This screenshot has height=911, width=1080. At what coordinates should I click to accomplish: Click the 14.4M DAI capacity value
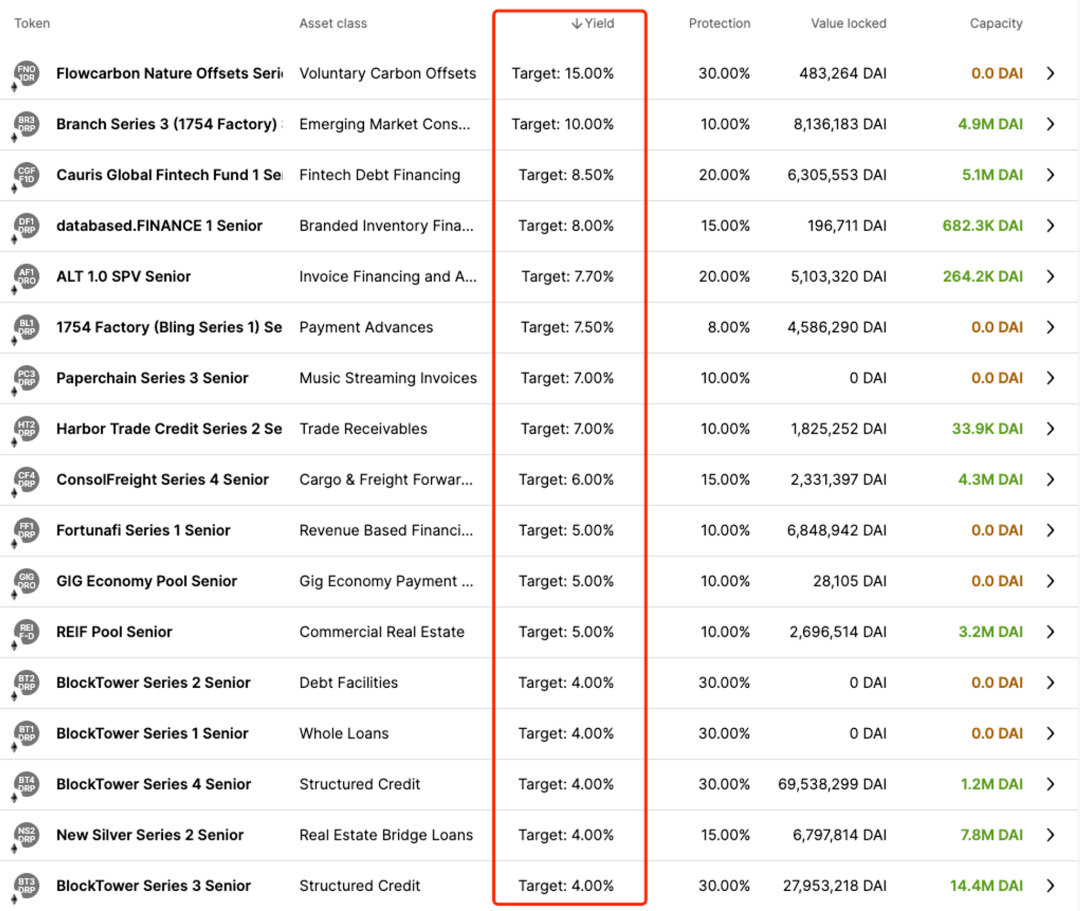[986, 886]
